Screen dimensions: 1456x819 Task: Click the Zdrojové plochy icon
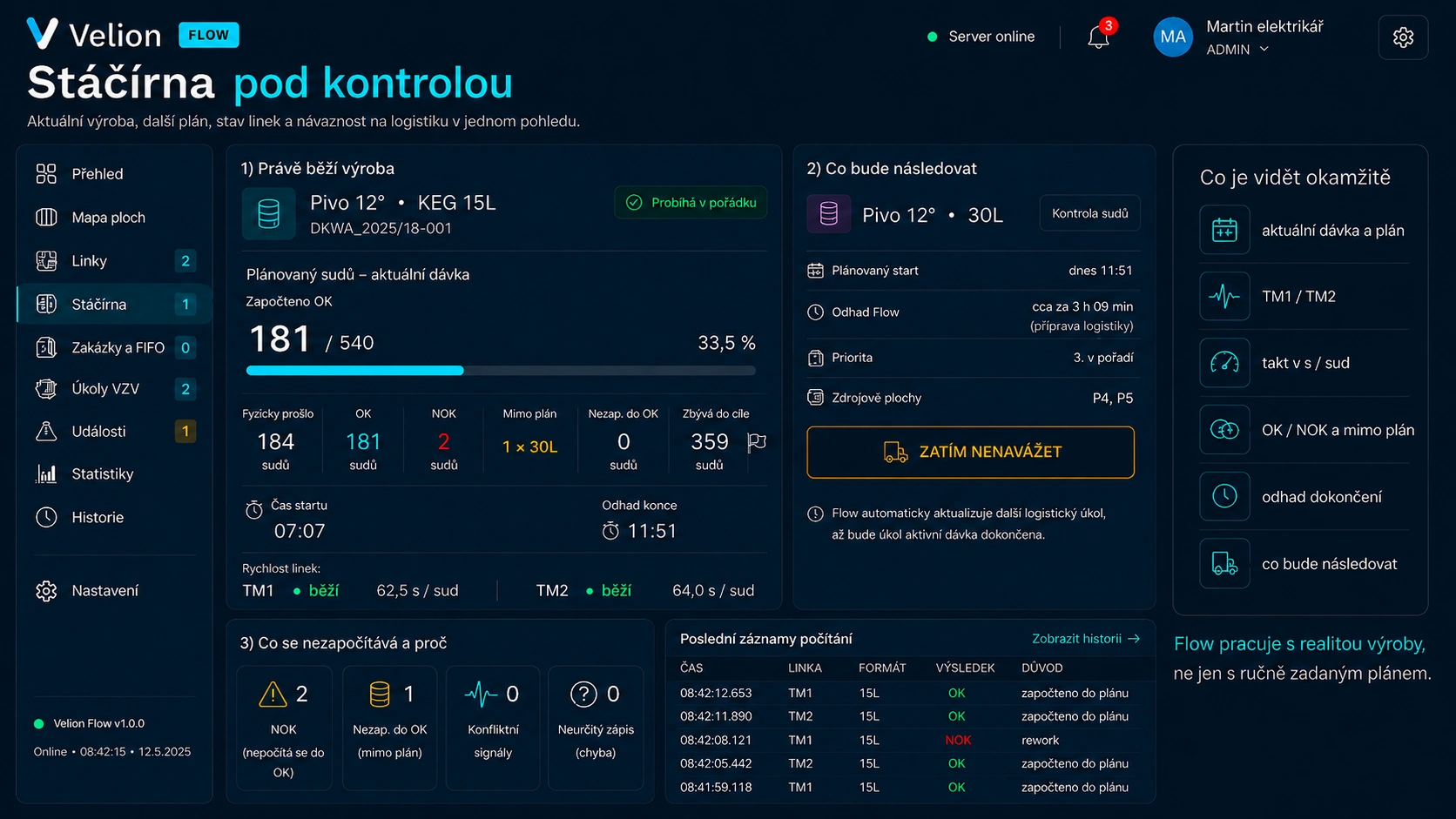[815, 398]
